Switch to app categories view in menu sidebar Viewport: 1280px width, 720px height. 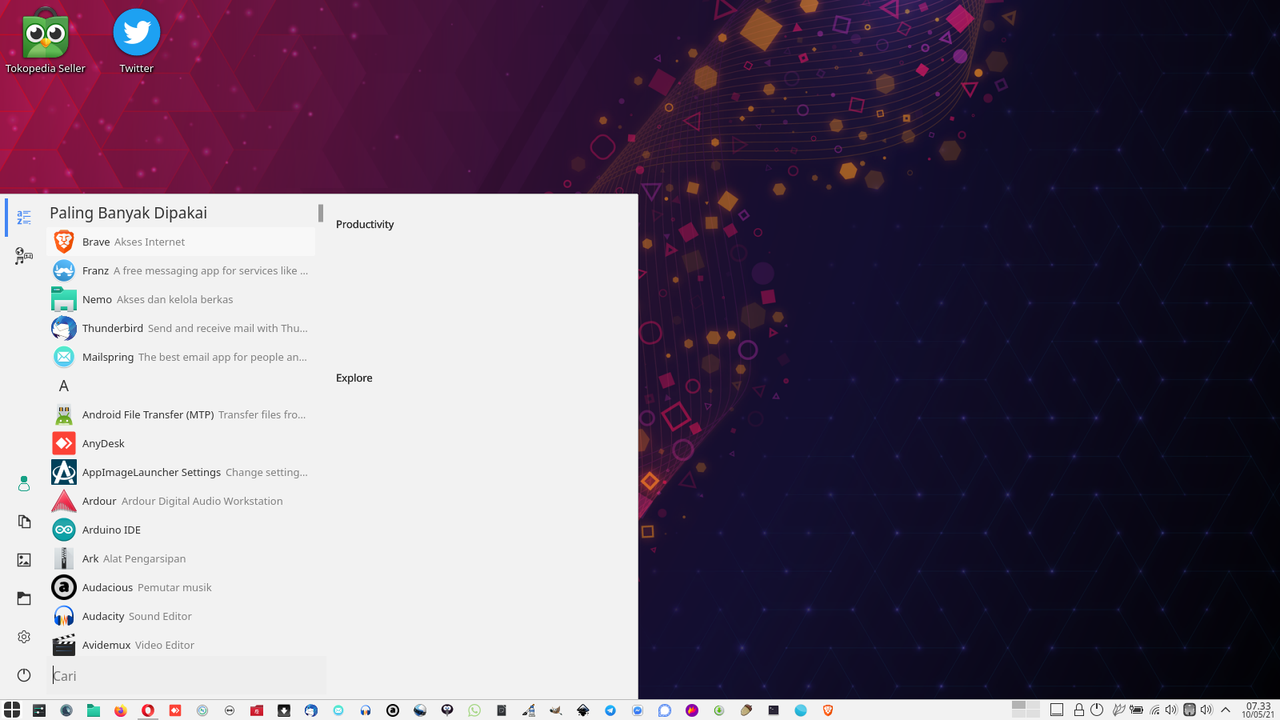tap(24, 257)
